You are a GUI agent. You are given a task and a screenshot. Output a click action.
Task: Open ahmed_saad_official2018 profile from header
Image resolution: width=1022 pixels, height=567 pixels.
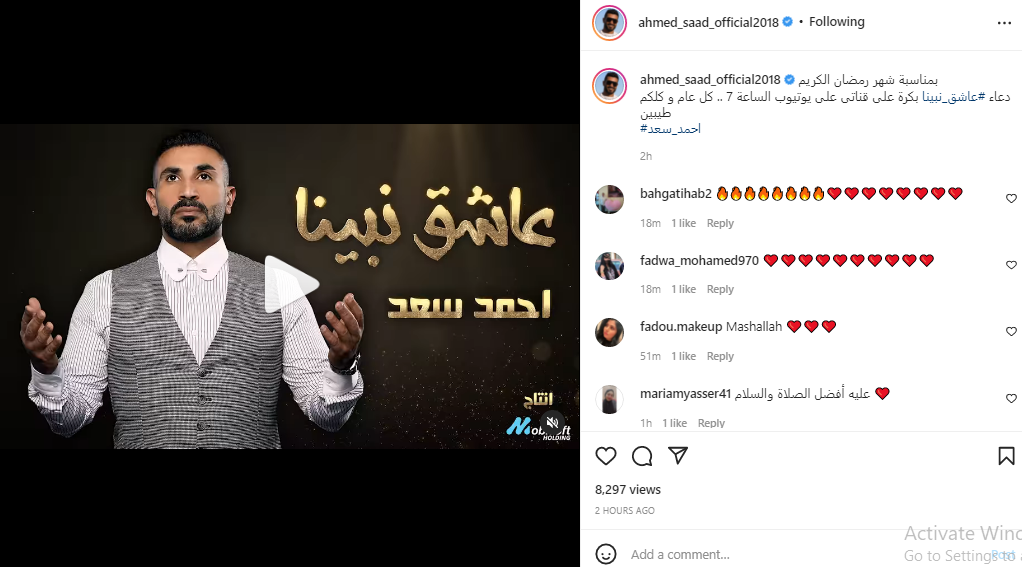point(708,22)
